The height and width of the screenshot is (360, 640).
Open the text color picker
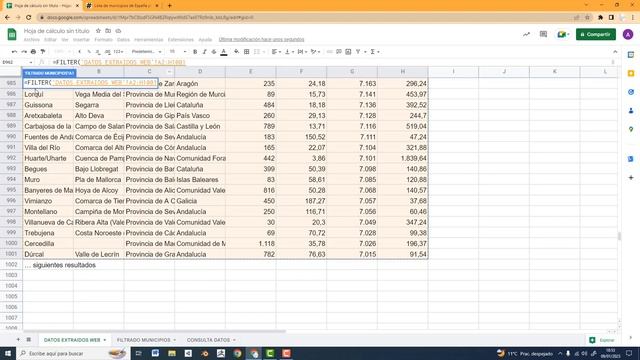coord(224,52)
